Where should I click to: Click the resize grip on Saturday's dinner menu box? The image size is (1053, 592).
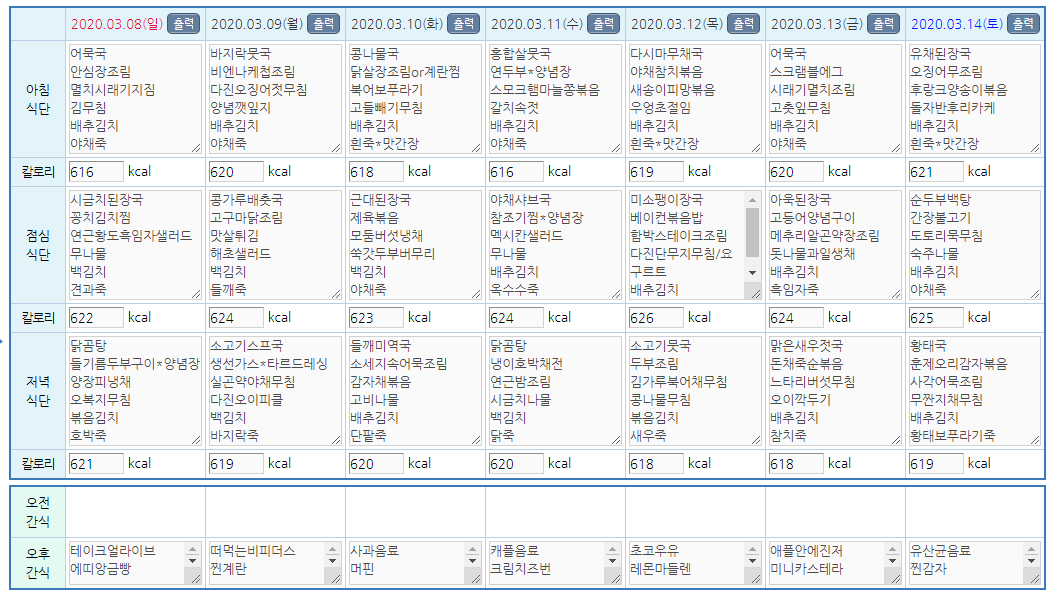click(x=1036, y=441)
